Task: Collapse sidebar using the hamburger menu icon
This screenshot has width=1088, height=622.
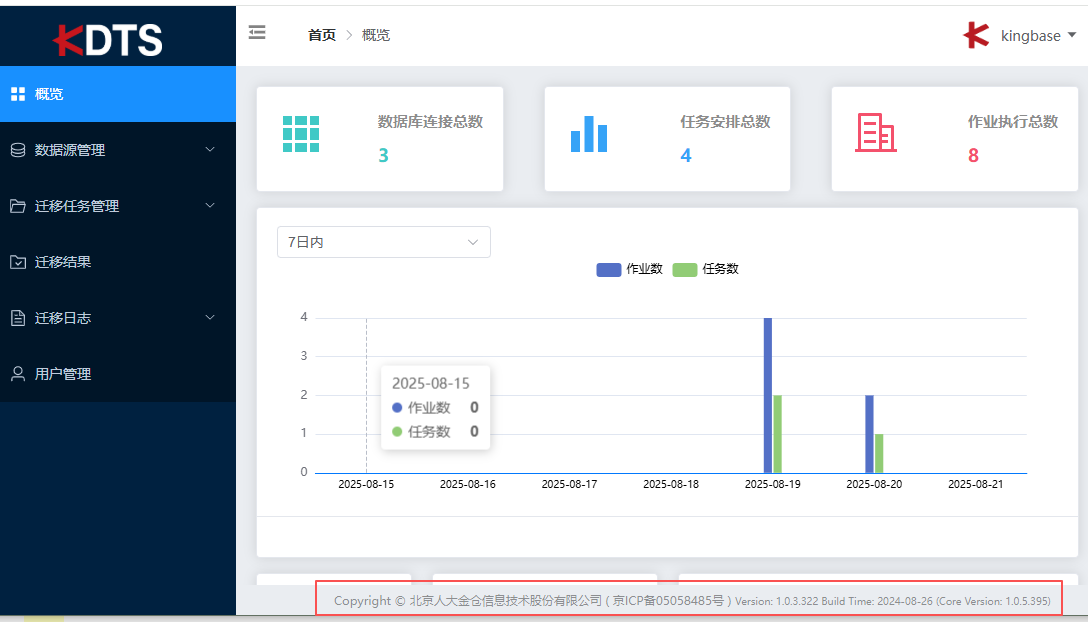Action: pyautogui.click(x=257, y=33)
